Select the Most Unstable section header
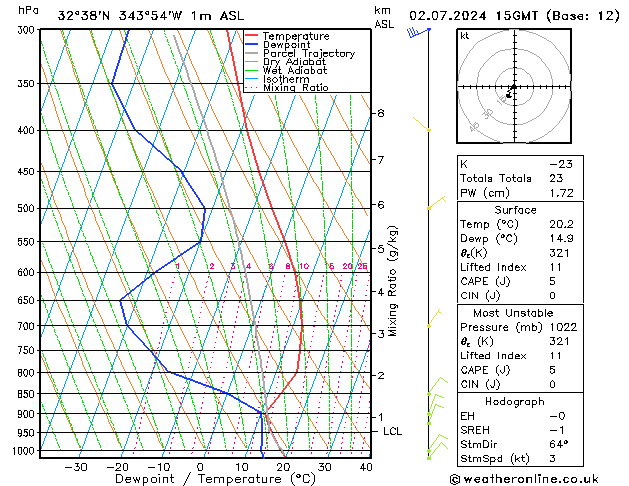 click(x=514, y=313)
